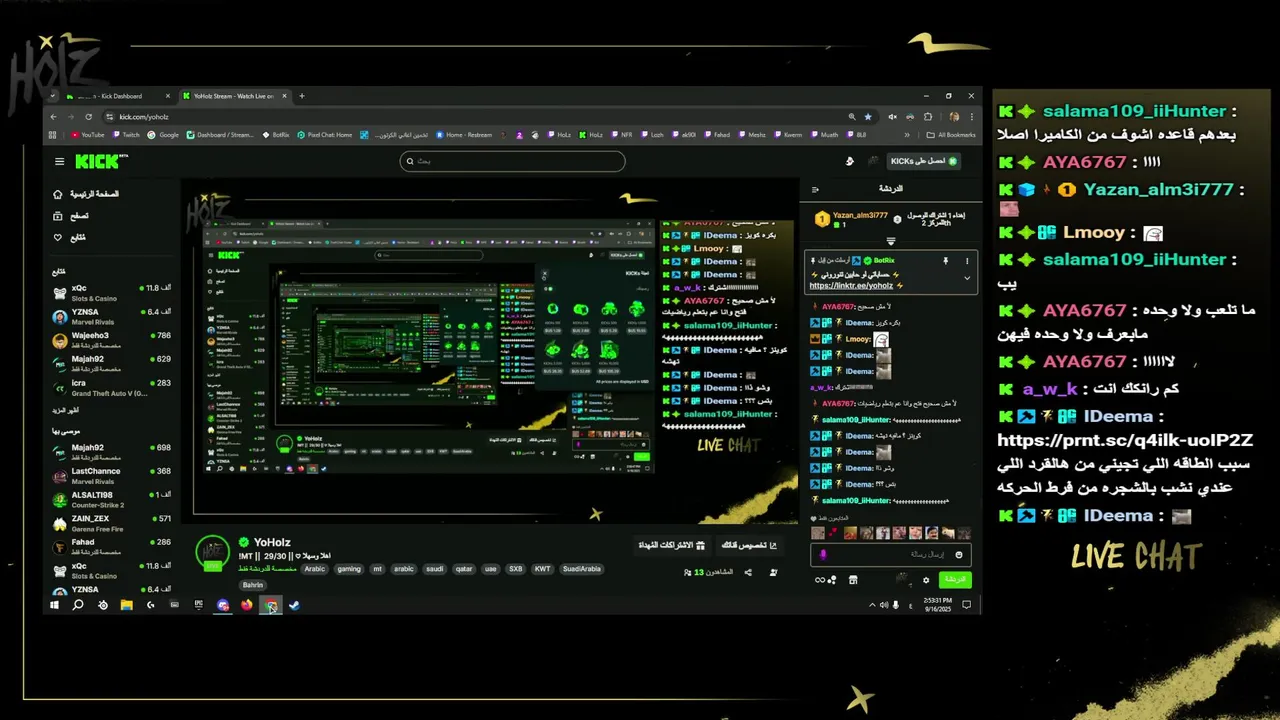Open icra Grand Theft Auto V channel

click(x=112, y=387)
